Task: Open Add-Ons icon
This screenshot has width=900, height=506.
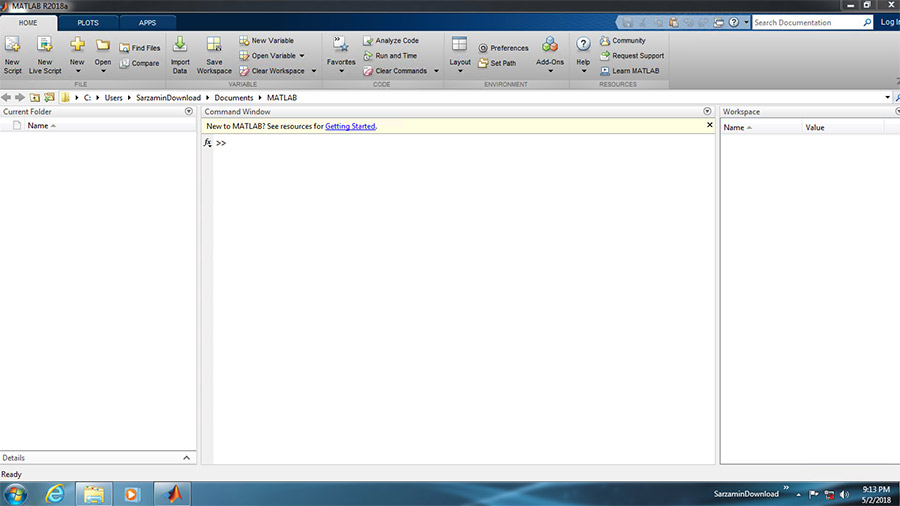Action: (550, 44)
